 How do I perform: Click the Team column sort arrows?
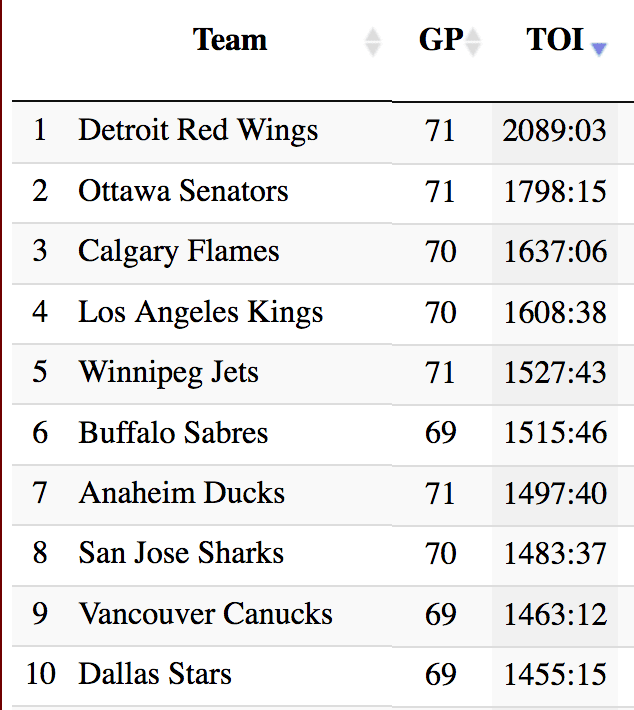(373, 42)
